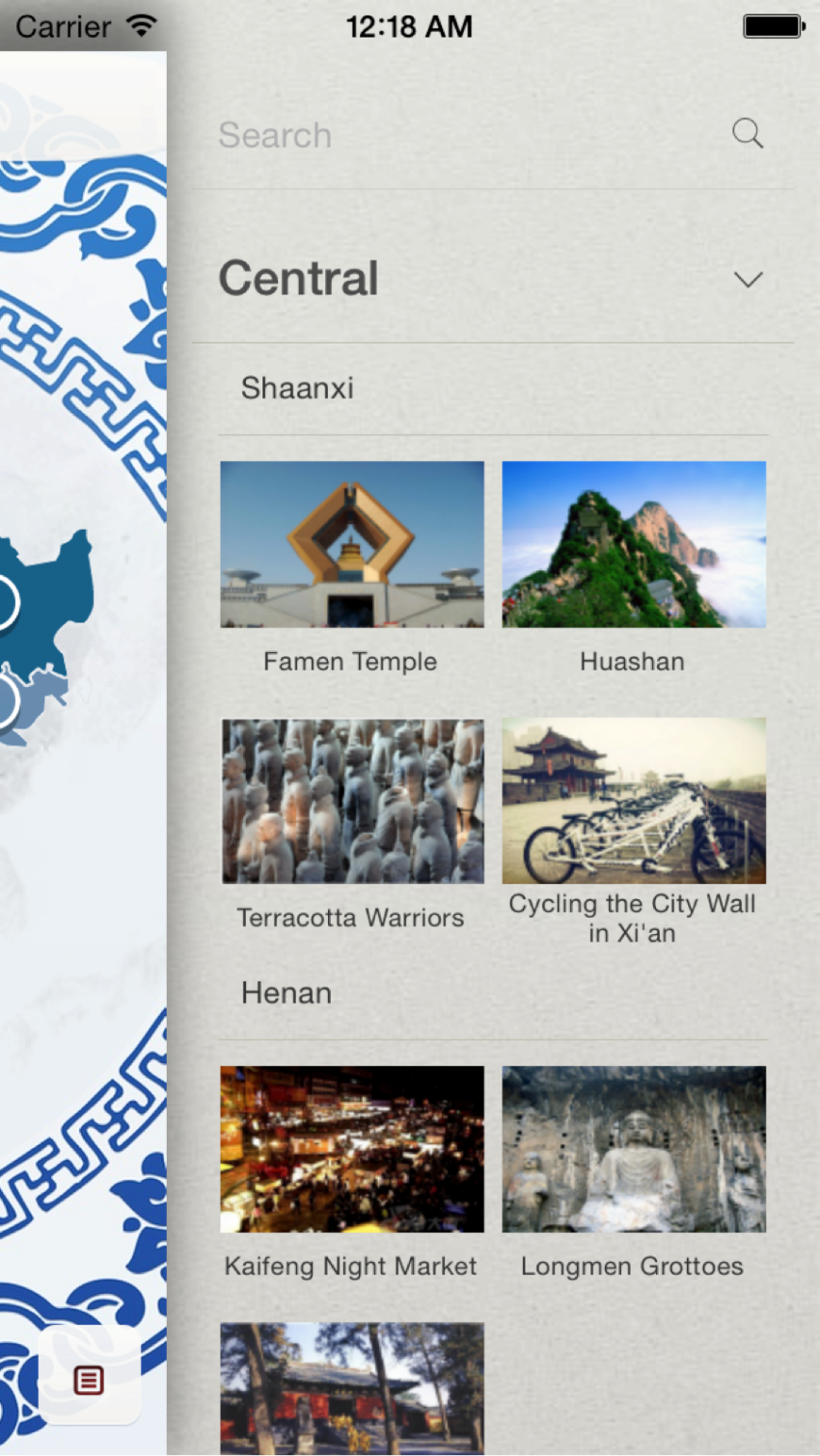Tap the Kaifeng Night Market label
820x1456 pixels.
click(350, 1266)
